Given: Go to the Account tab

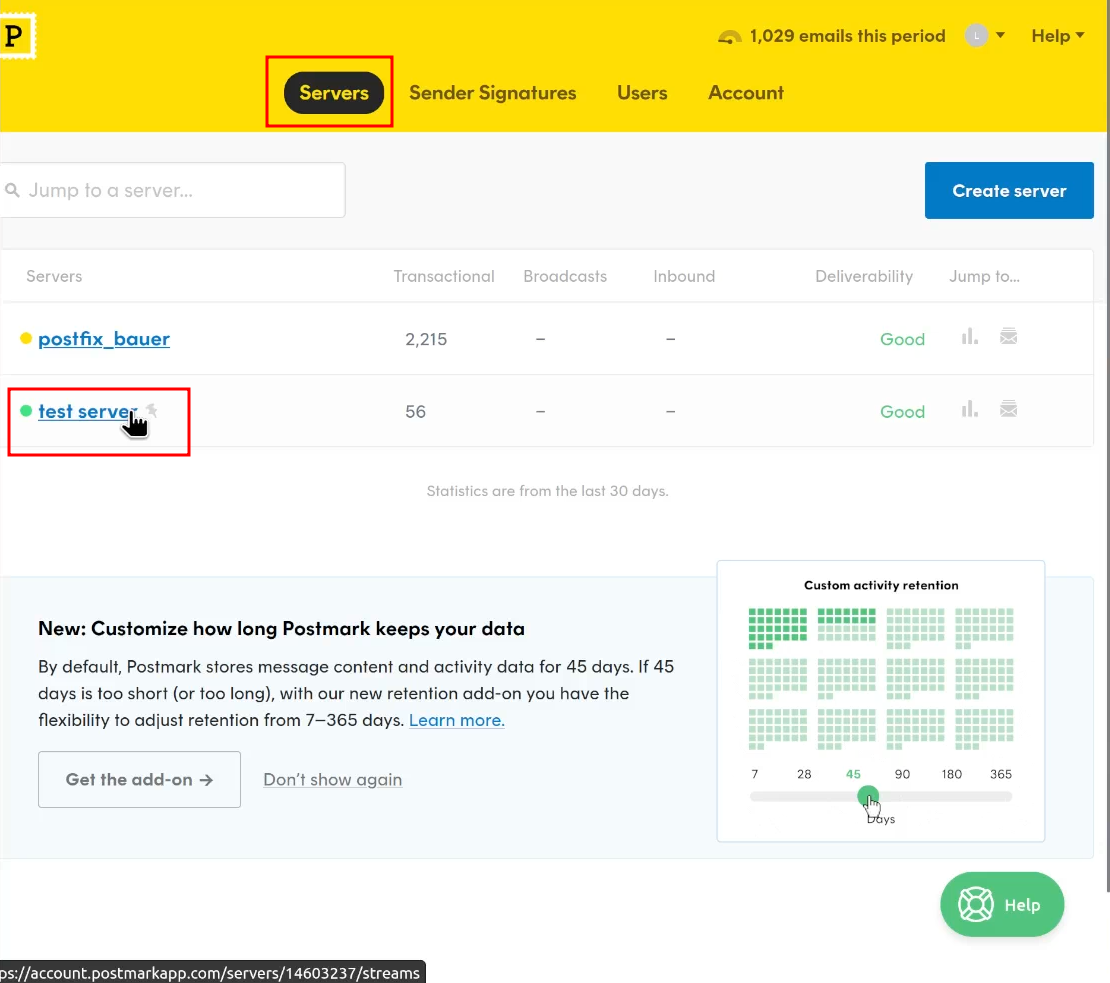Looking at the screenshot, I should (746, 93).
